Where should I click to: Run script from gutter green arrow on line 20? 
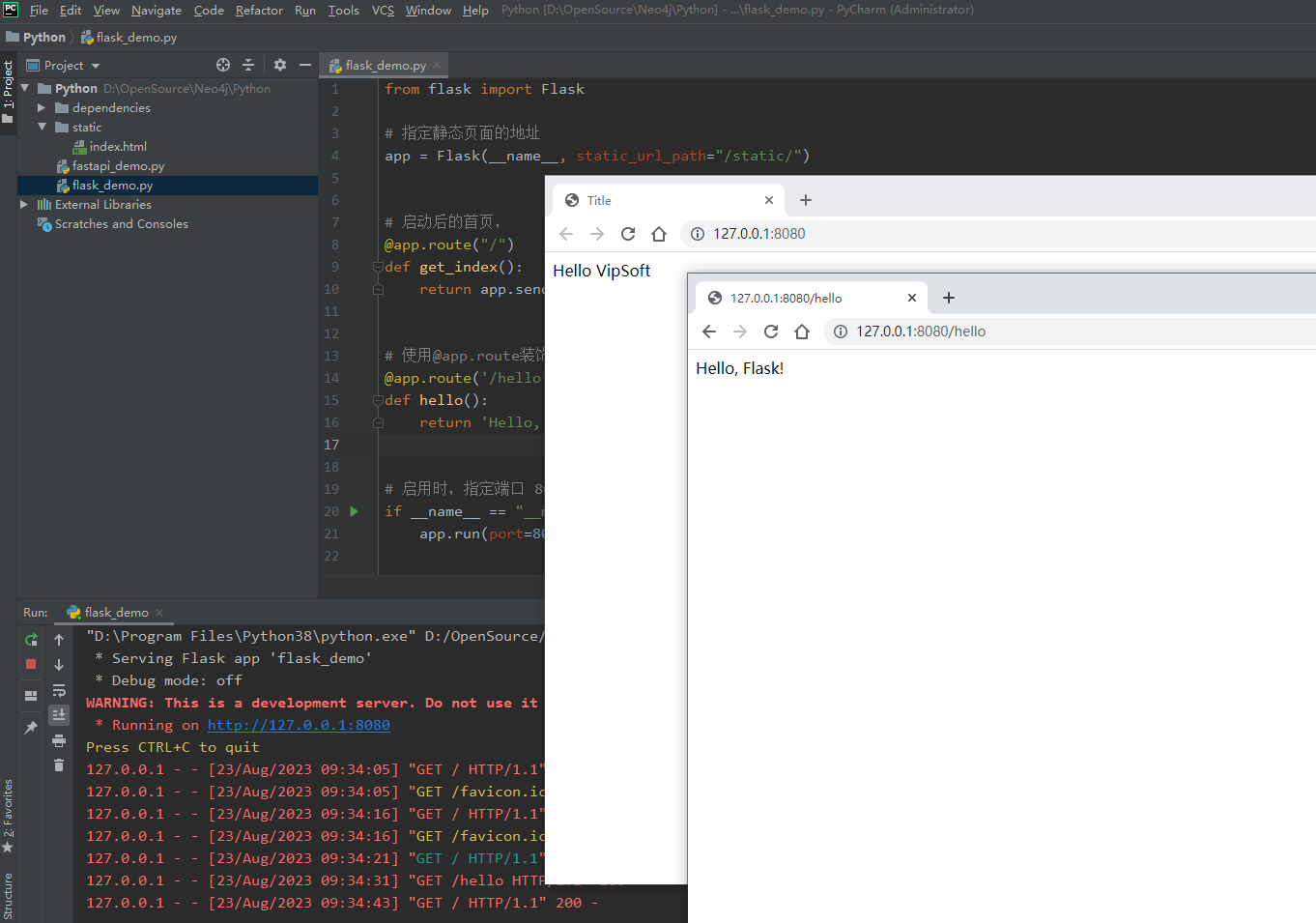pos(354,511)
